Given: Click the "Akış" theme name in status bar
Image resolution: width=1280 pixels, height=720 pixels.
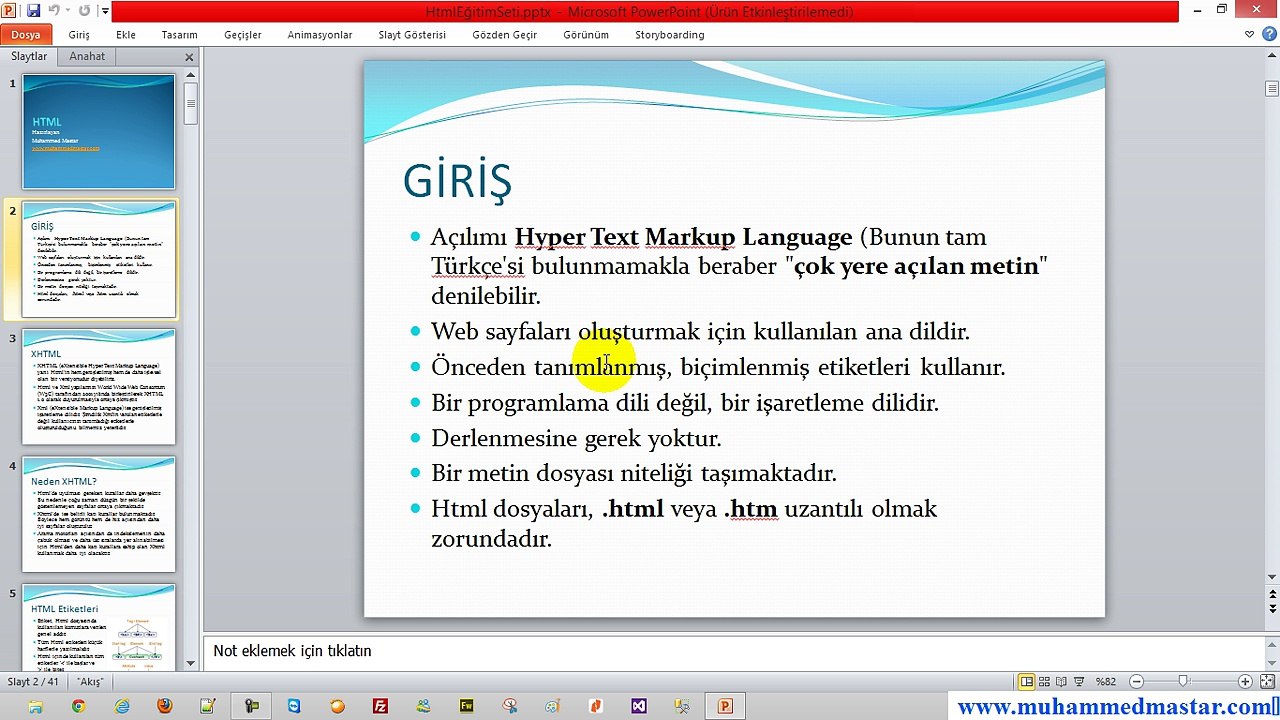Looking at the screenshot, I should pos(91,682).
